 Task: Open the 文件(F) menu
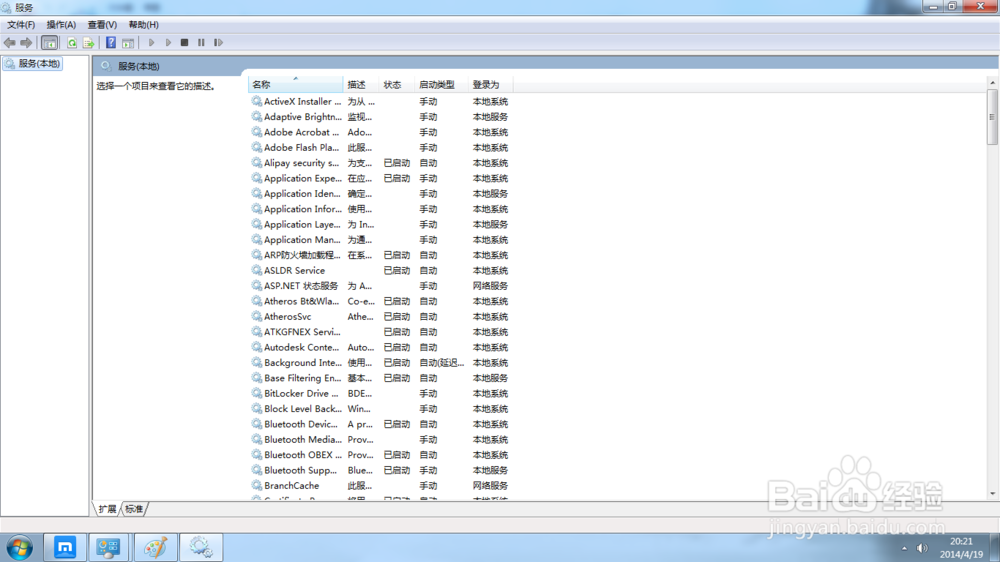point(21,25)
